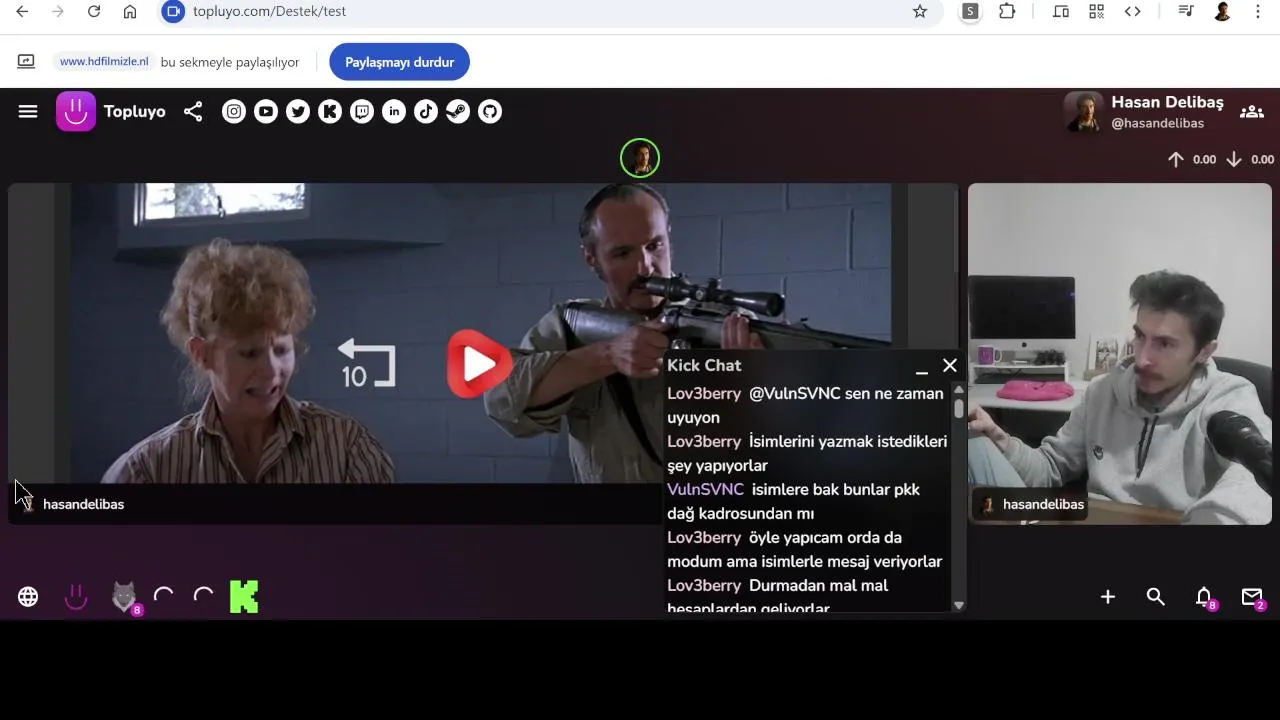Click the globe icon in bottom bar
The width and height of the screenshot is (1280, 720).
click(28, 597)
